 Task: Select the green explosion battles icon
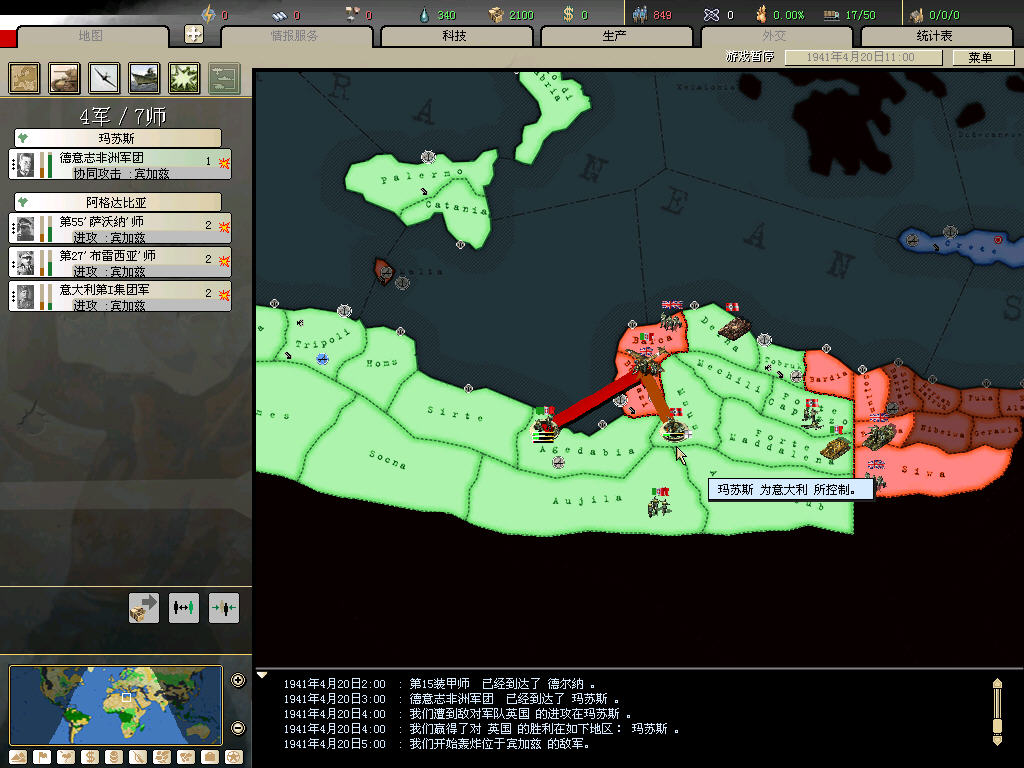point(184,78)
